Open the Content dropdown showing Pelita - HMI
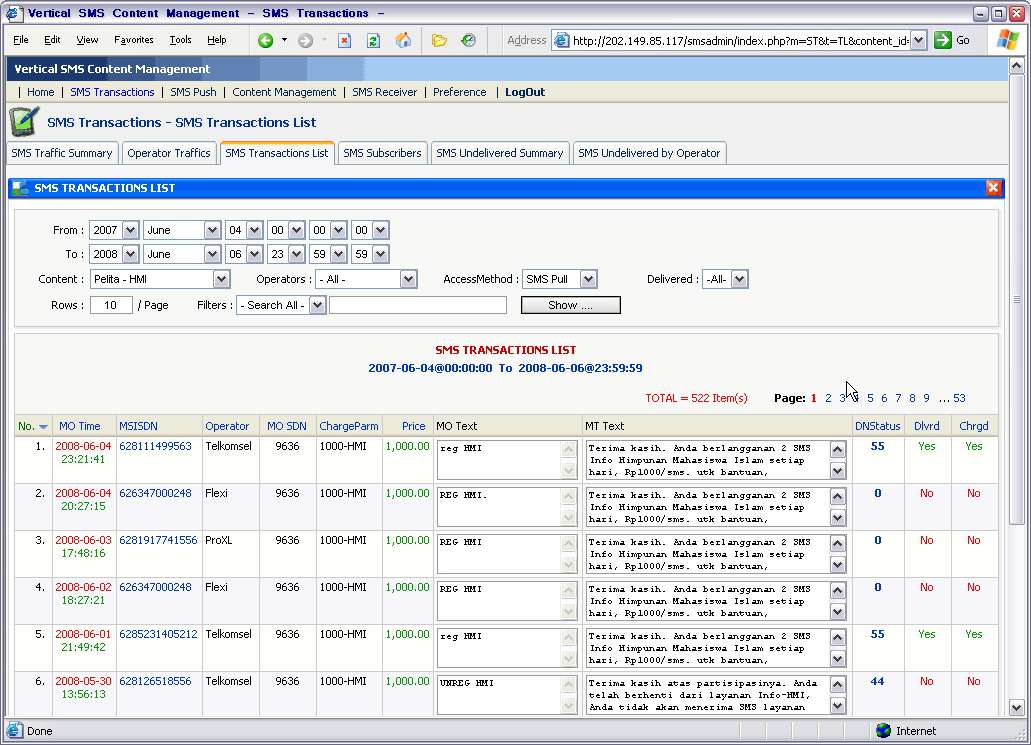 click(x=221, y=280)
